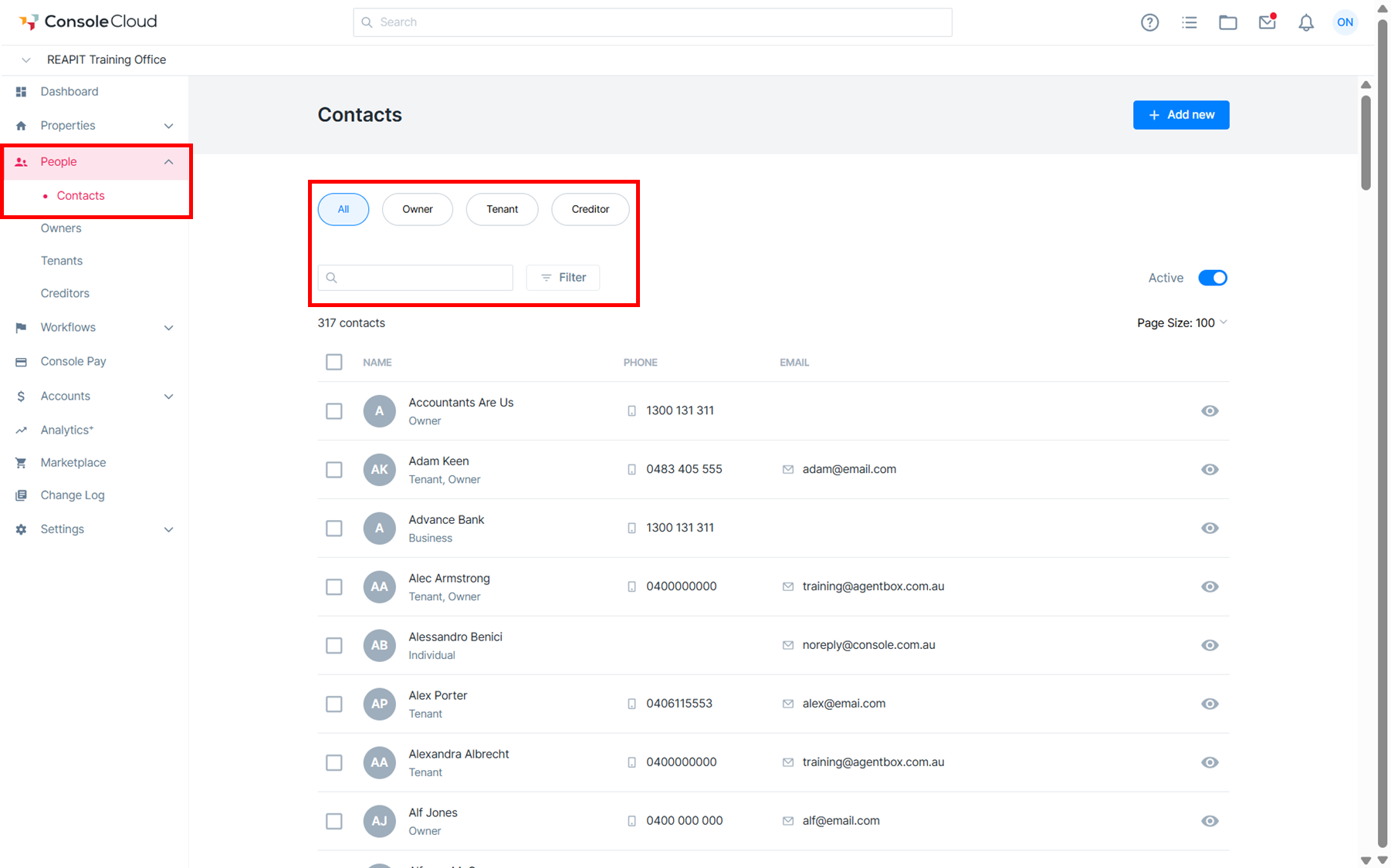Open the notifications bell icon
1391x868 pixels.
(x=1306, y=22)
